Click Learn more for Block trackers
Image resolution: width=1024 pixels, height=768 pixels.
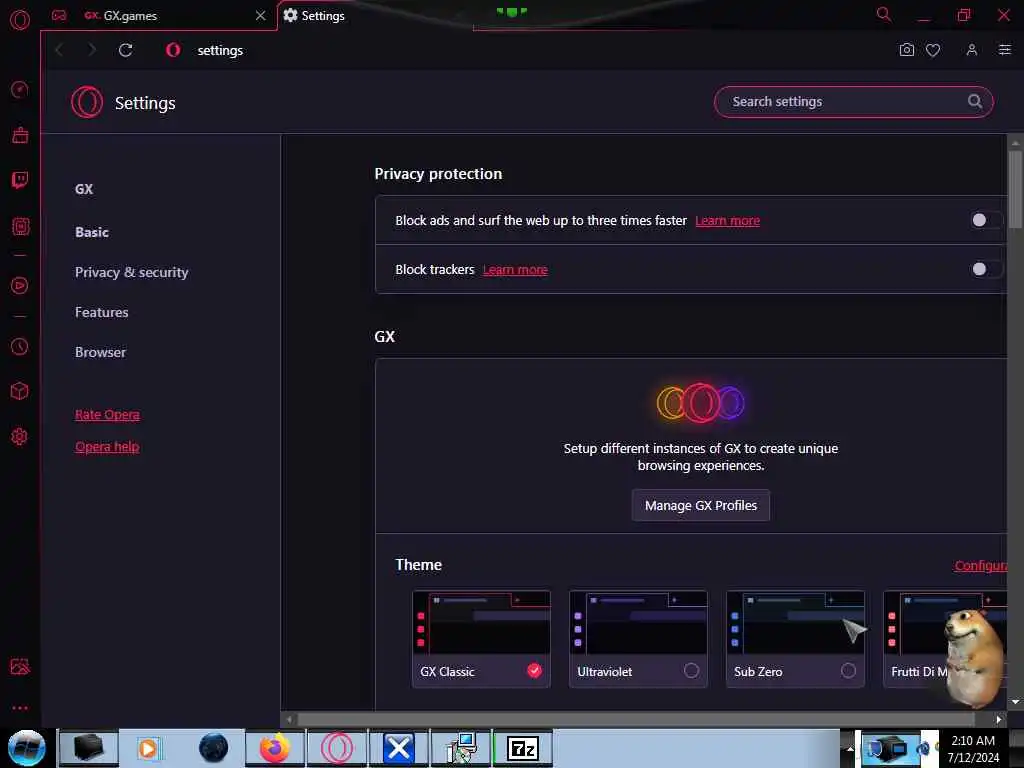[515, 270]
